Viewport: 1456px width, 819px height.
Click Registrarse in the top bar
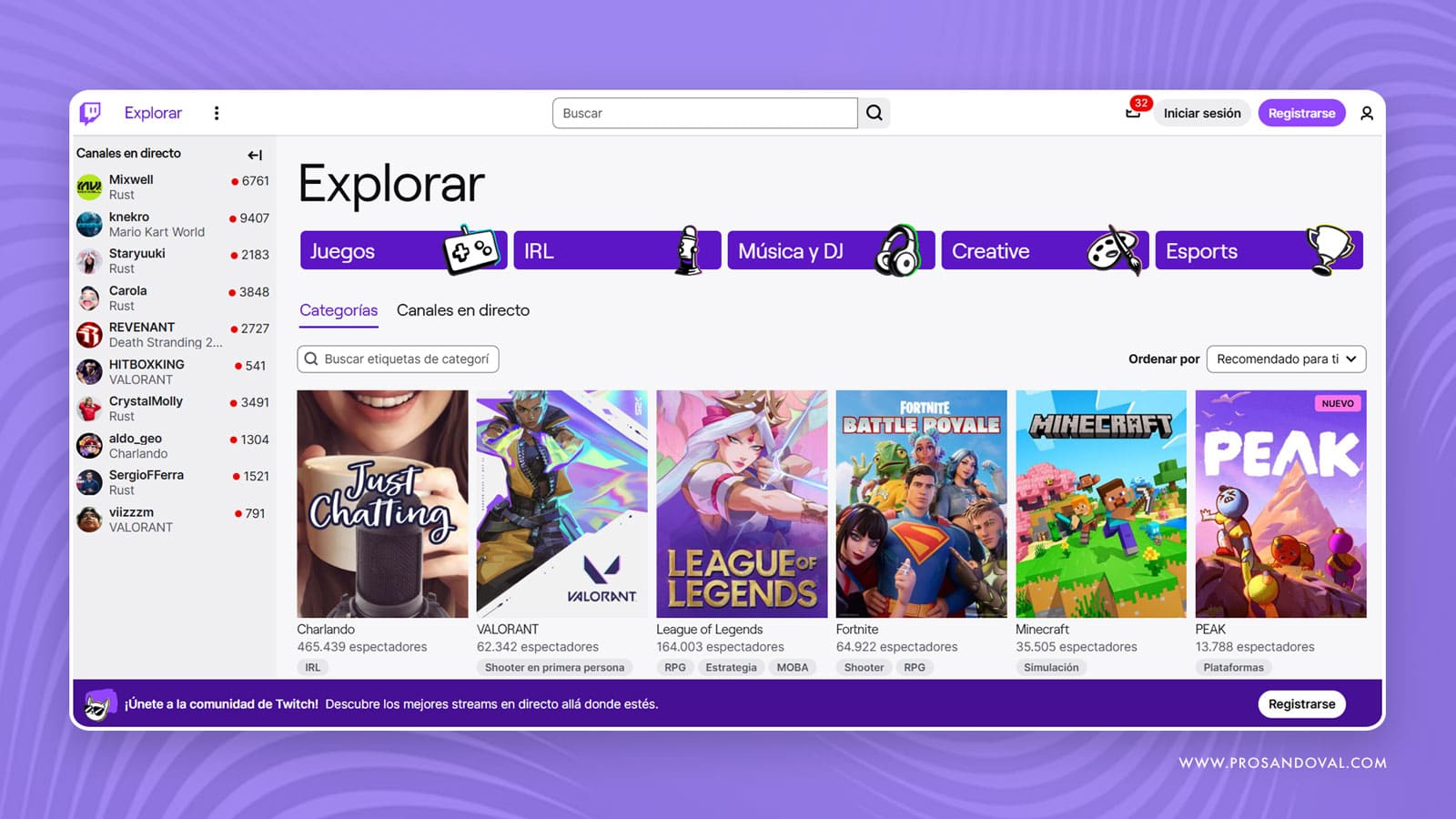(1301, 113)
